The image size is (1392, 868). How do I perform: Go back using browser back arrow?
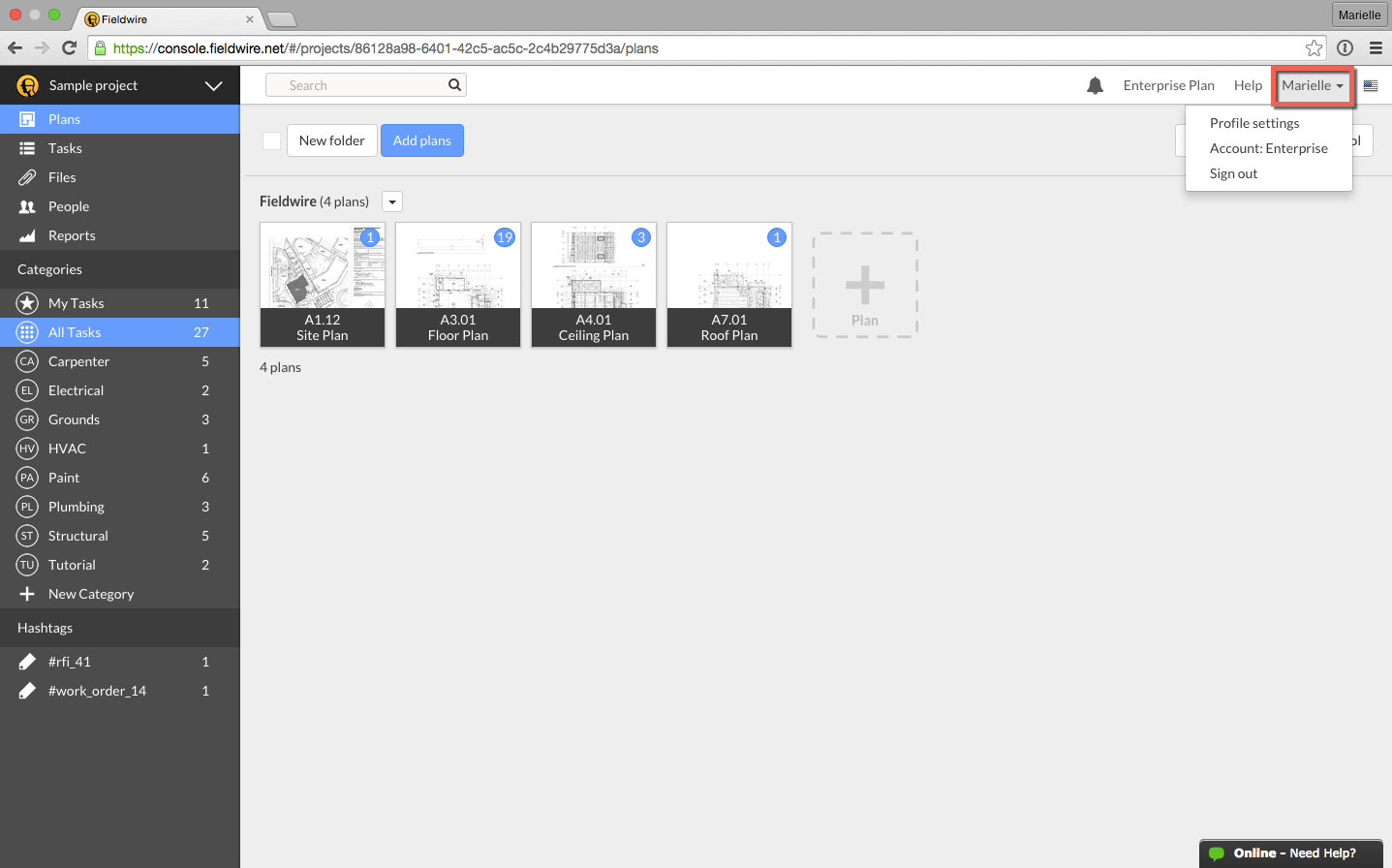coord(15,47)
